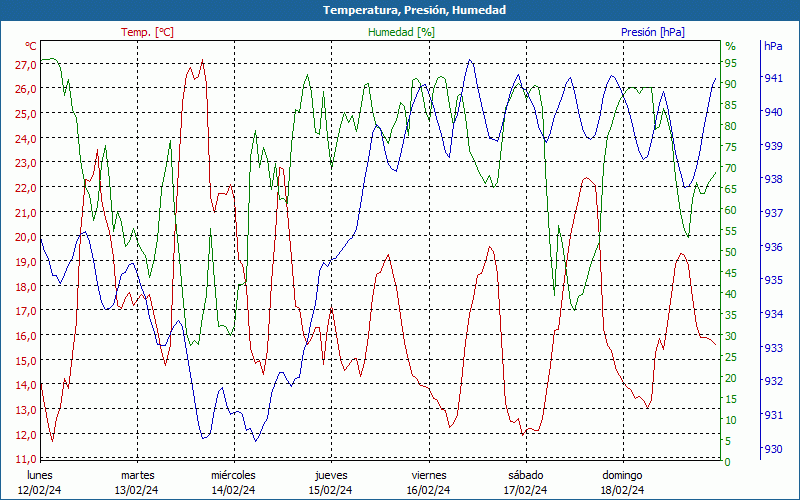Click the 12/02/24 date label
800x500 pixels.
[x=39, y=490]
